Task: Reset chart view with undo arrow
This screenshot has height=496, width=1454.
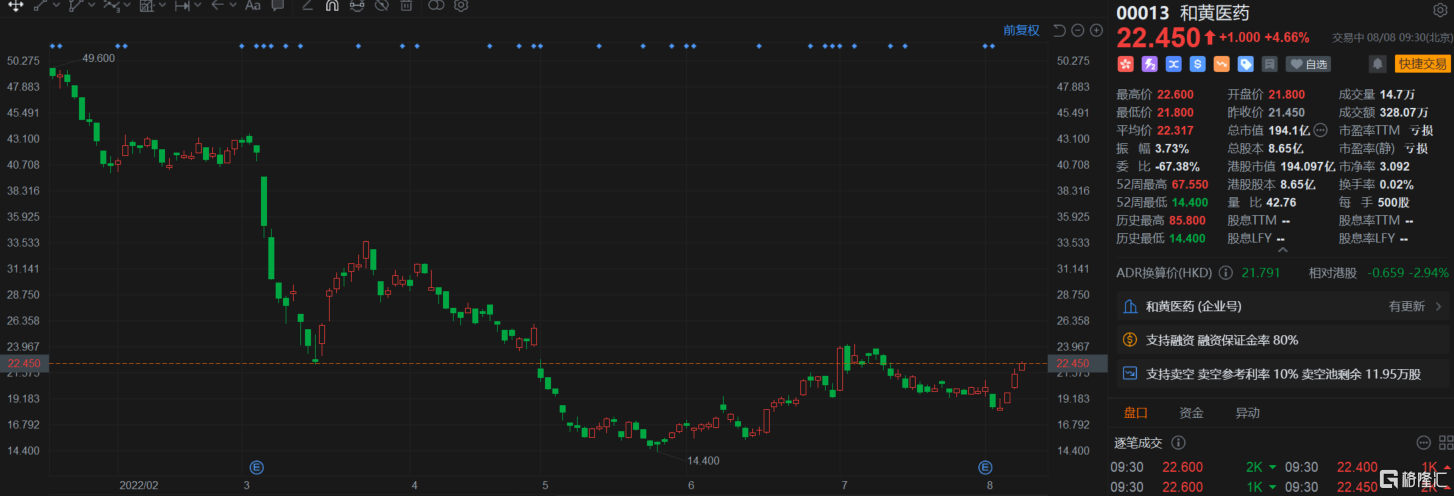Action: point(1060,30)
